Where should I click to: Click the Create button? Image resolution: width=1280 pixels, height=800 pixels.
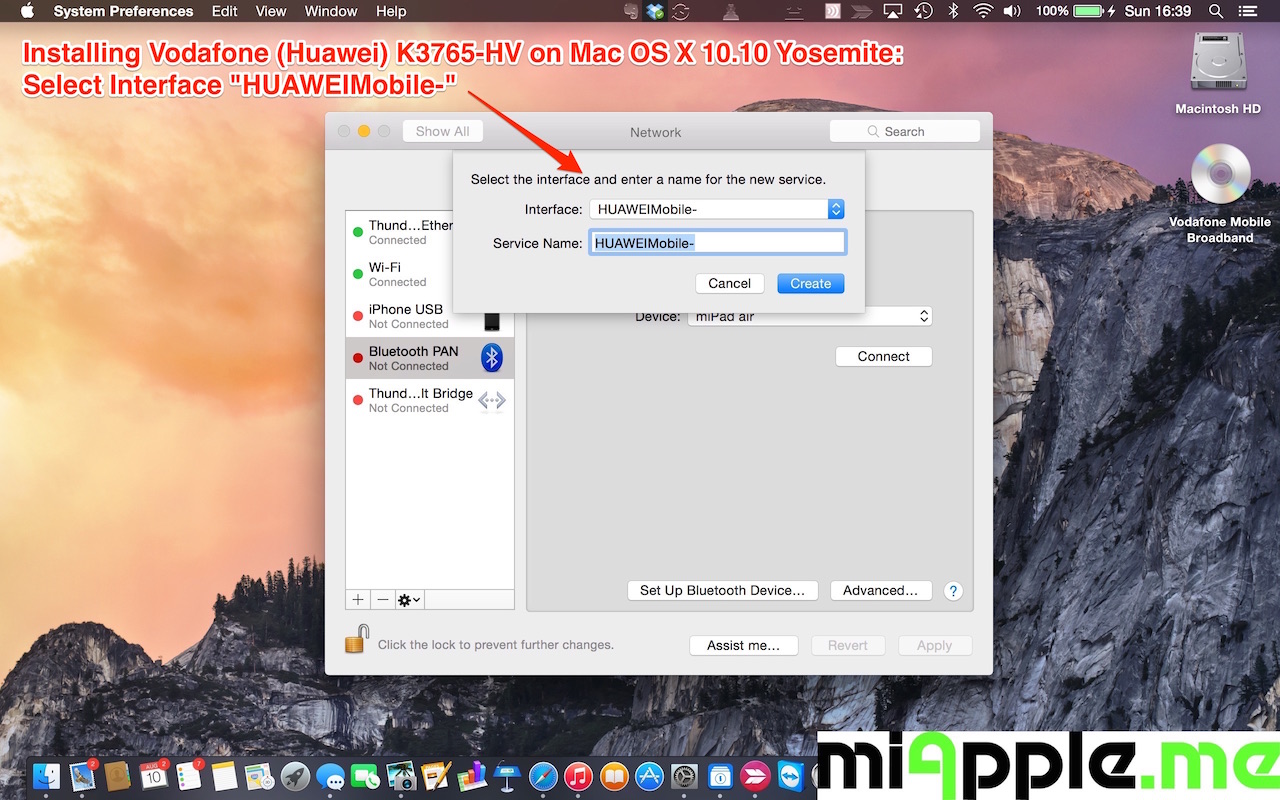(x=810, y=283)
